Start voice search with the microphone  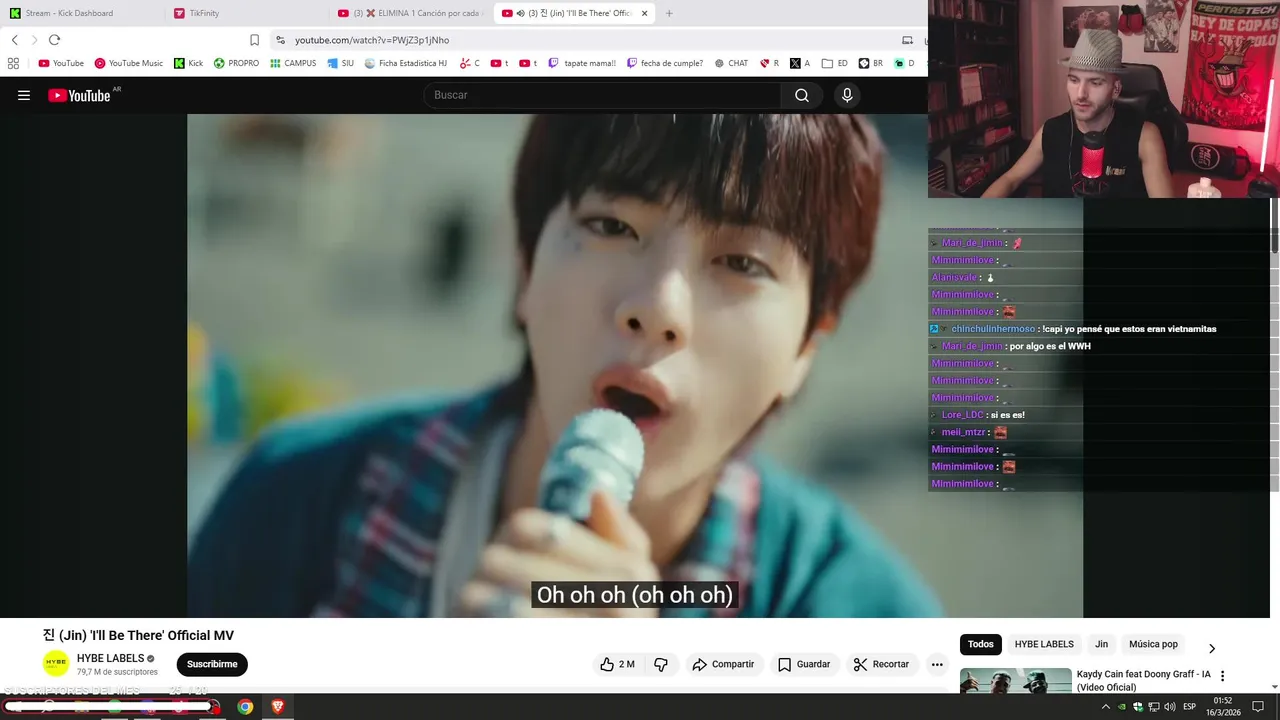(x=847, y=95)
